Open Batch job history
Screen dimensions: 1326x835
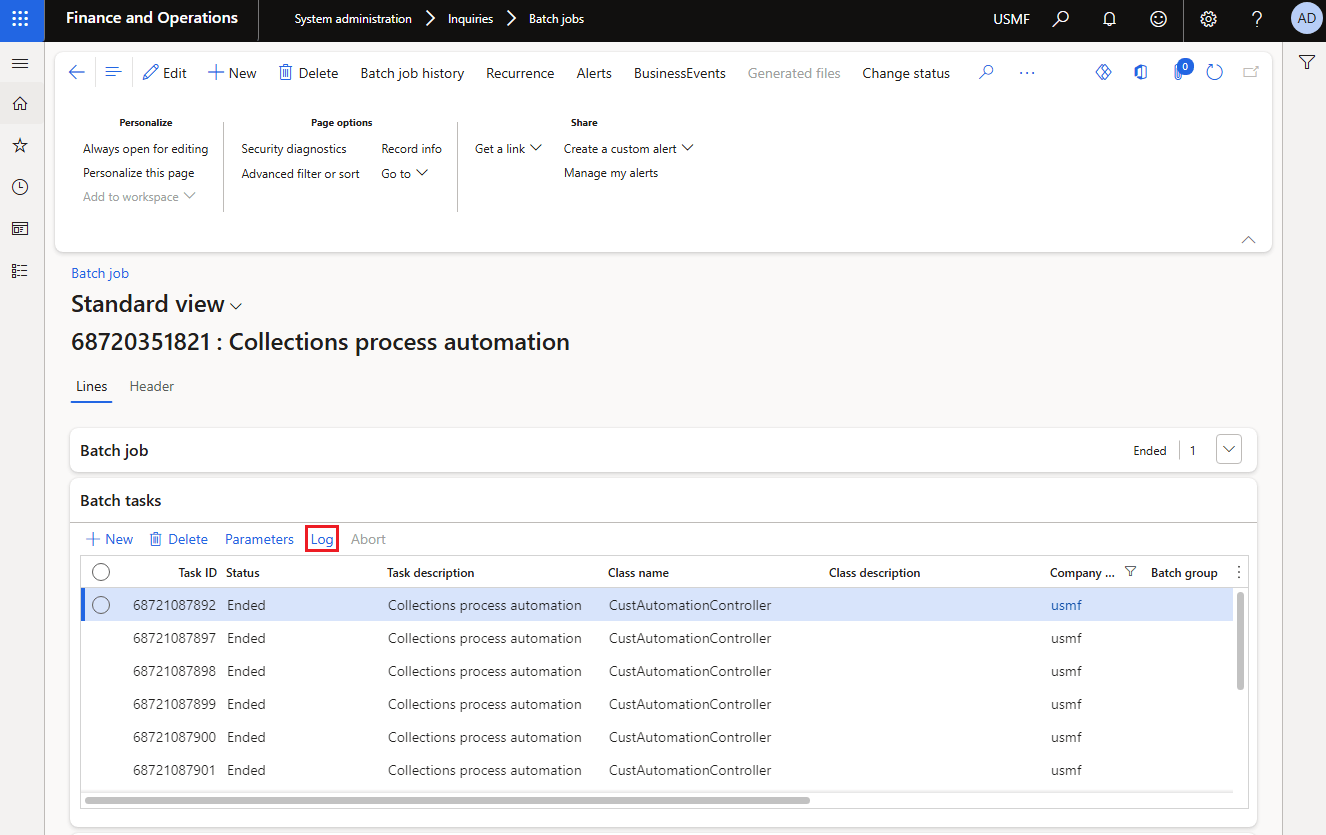(412, 72)
